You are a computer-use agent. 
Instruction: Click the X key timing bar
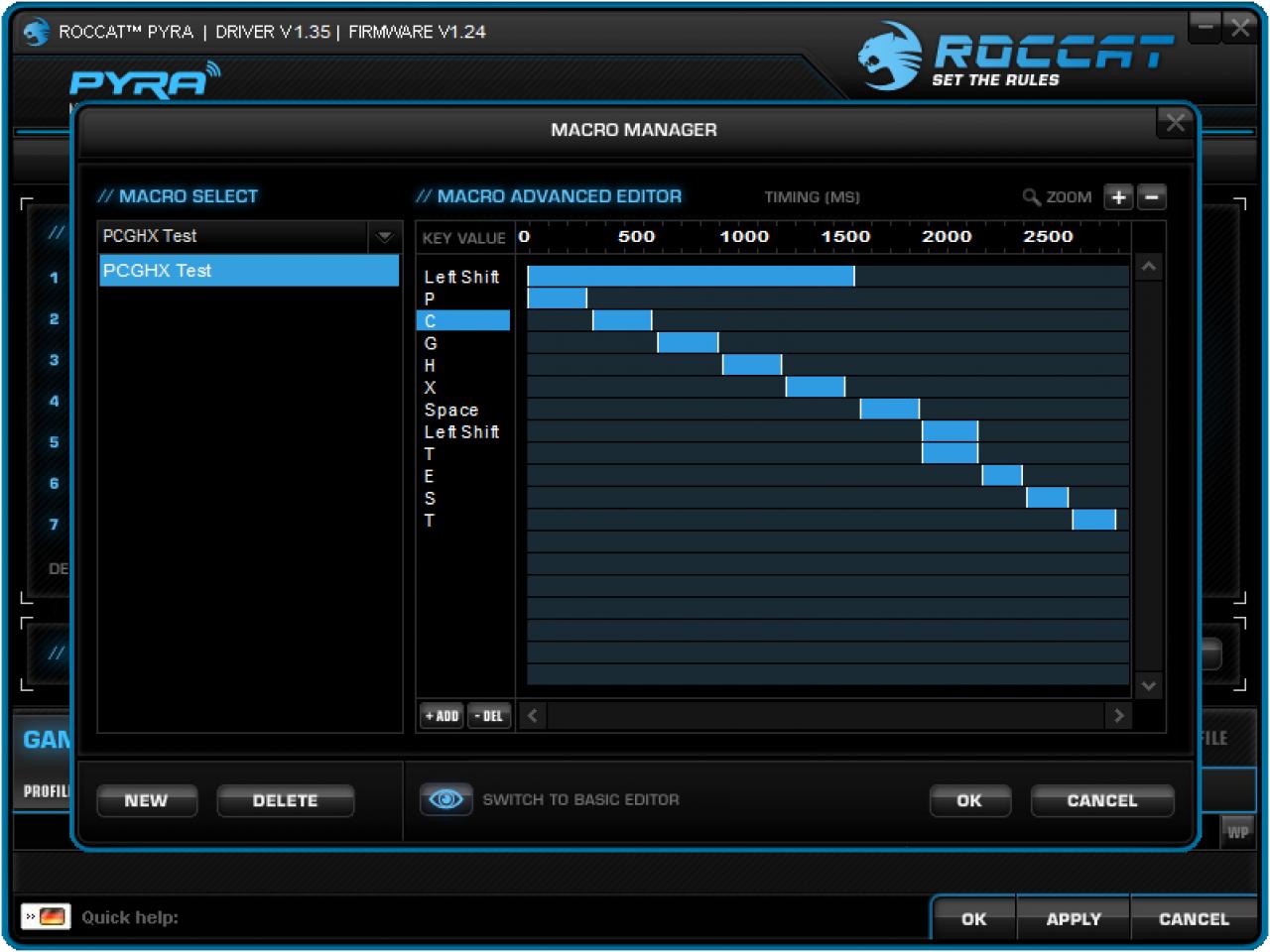pyautogui.click(x=816, y=386)
